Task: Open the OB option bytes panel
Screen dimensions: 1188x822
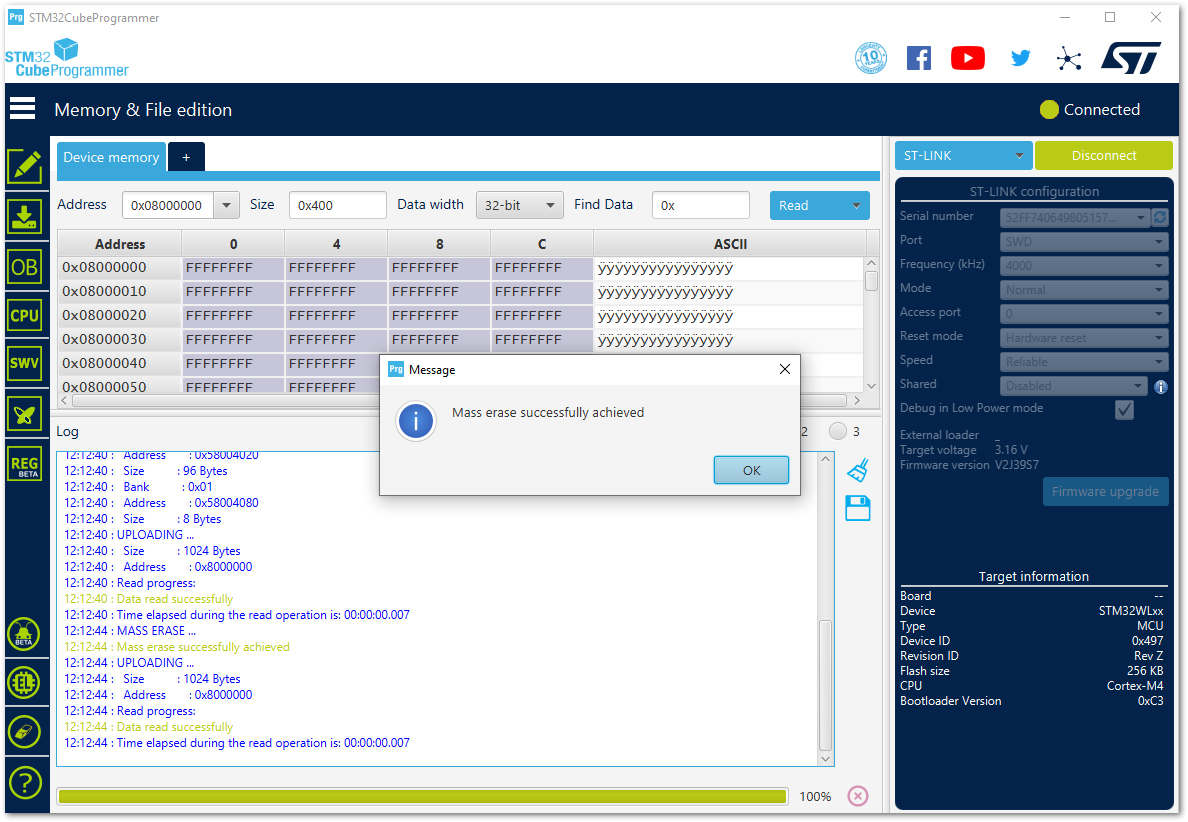Action: pyautogui.click(x=25, y=267)
